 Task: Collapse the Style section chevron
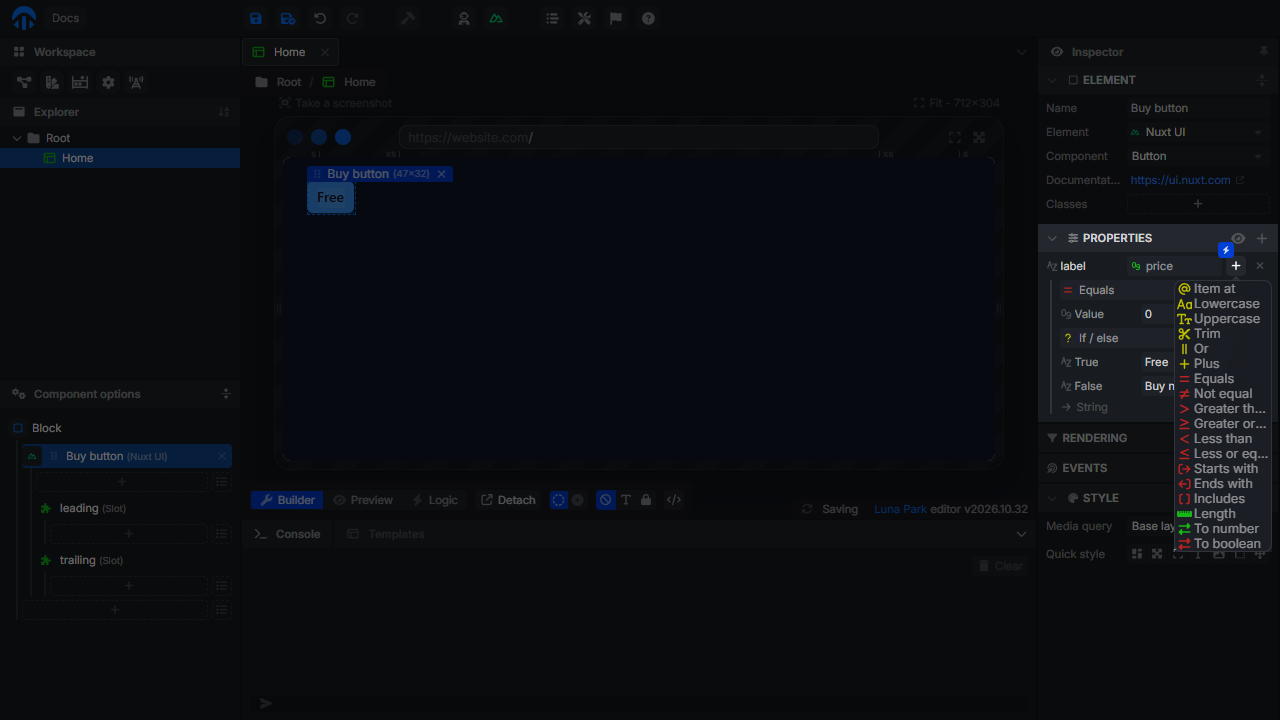(1052, 498)
